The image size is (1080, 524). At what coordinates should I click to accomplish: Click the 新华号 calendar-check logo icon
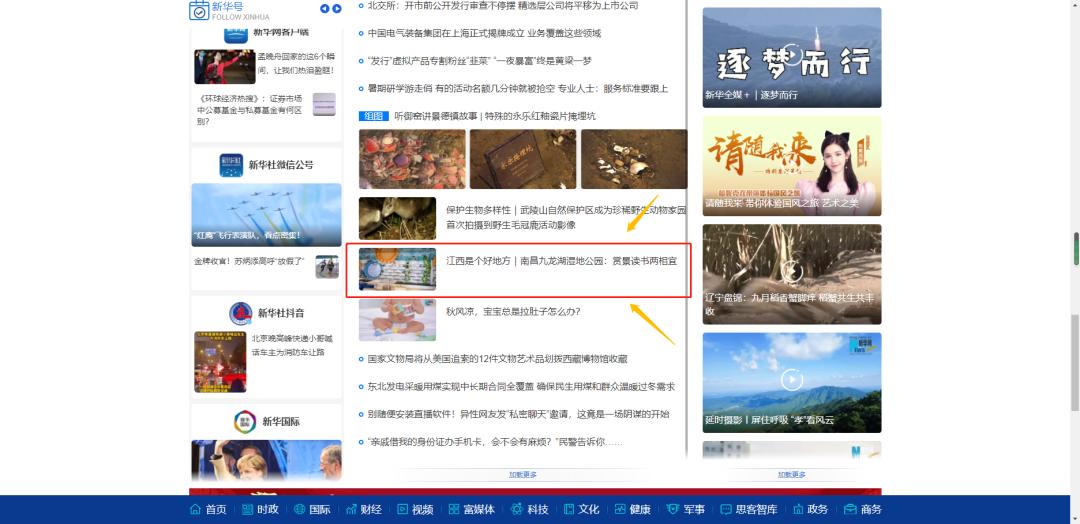199,10
